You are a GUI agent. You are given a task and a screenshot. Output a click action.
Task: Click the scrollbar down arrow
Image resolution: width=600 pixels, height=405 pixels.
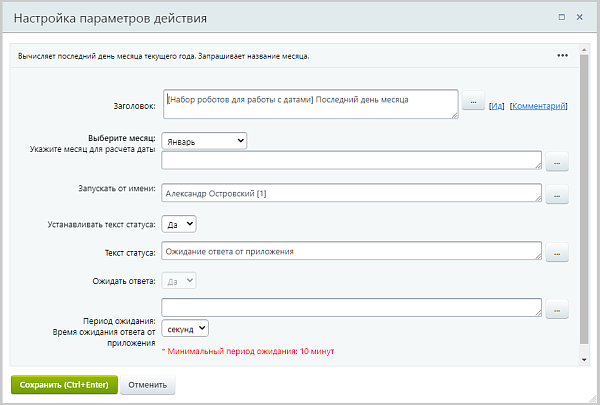tap(584, 359)
